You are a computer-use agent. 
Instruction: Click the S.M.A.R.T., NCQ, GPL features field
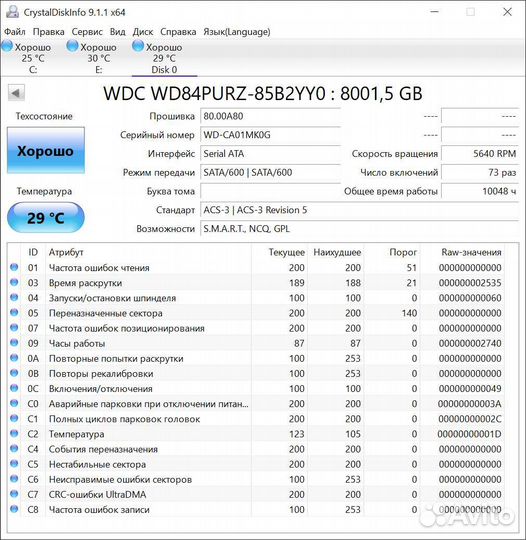pos(360,229)
